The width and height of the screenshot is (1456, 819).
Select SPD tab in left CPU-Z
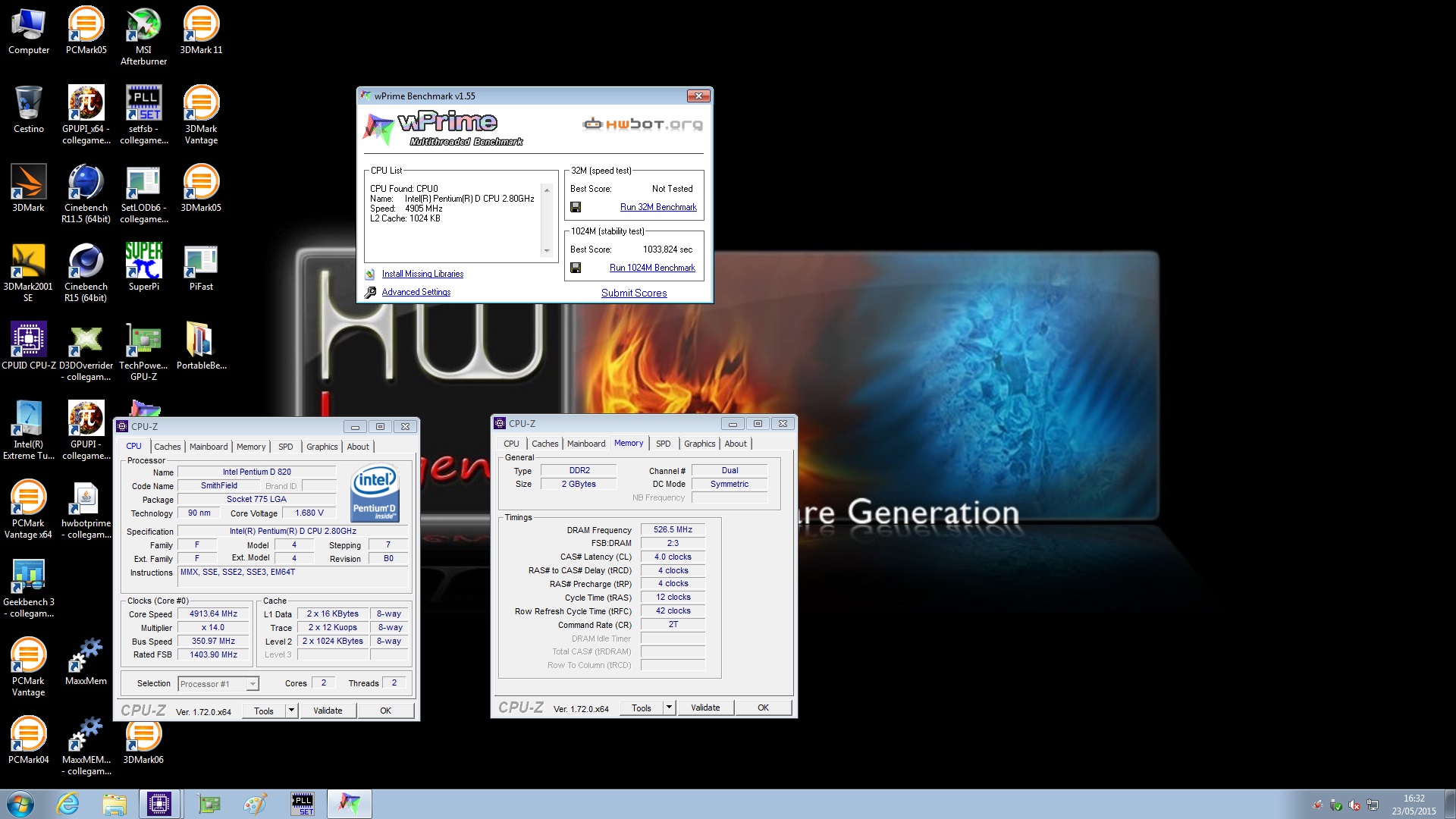[285, 447]
